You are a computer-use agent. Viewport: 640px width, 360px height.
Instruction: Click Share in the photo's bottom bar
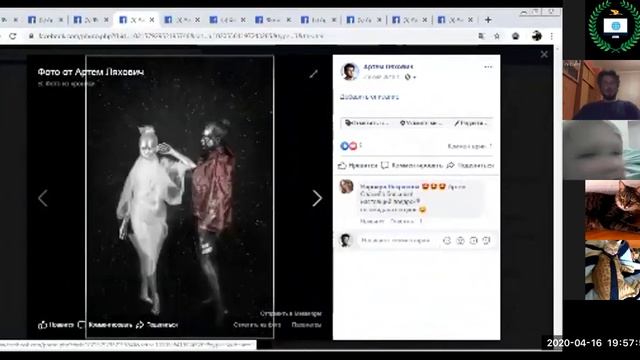click(157, 325)
